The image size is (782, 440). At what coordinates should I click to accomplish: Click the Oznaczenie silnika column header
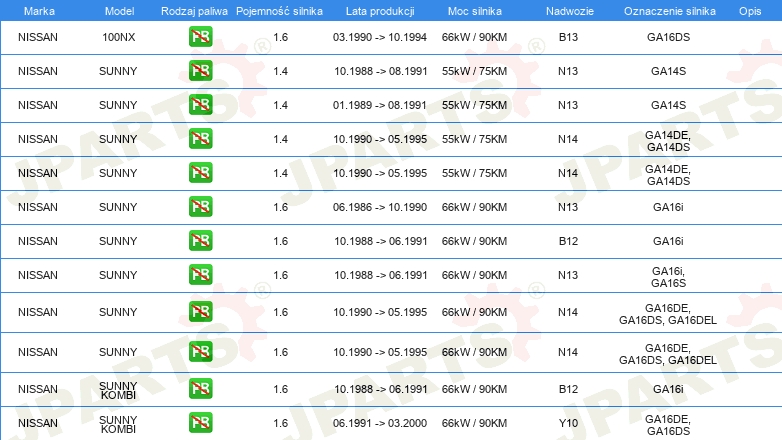(x=669, y=11)
